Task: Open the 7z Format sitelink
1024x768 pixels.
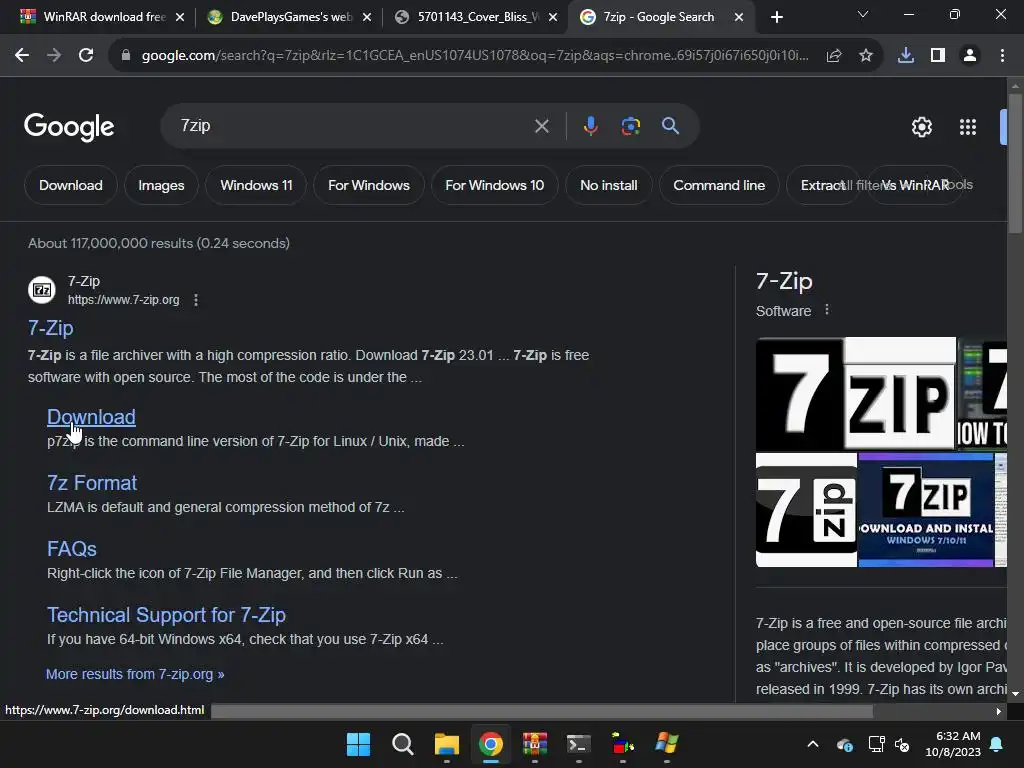Action: tap(91, 483)
